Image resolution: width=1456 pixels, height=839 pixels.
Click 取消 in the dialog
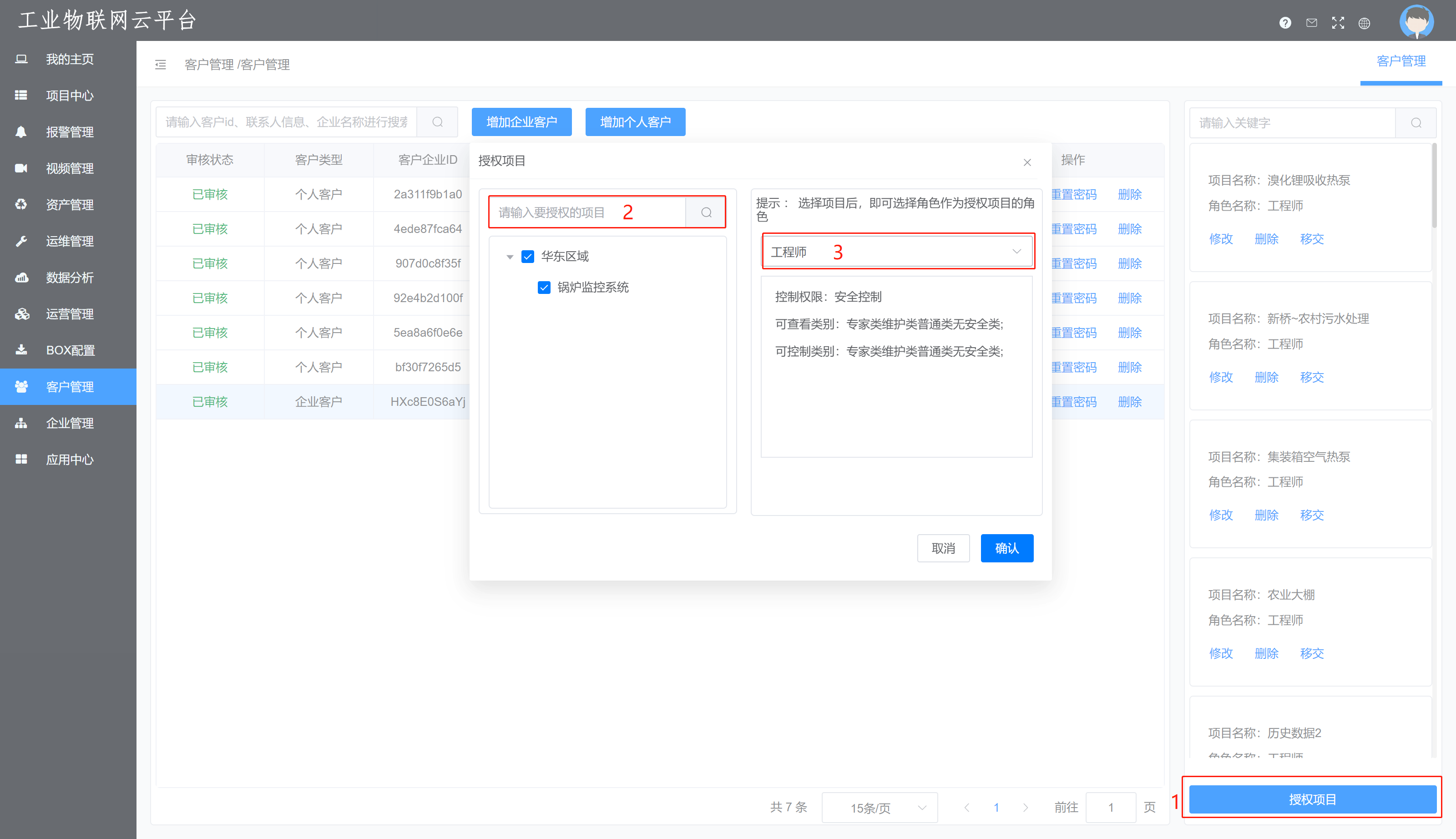pyautogui.click(x=943, y=548)
